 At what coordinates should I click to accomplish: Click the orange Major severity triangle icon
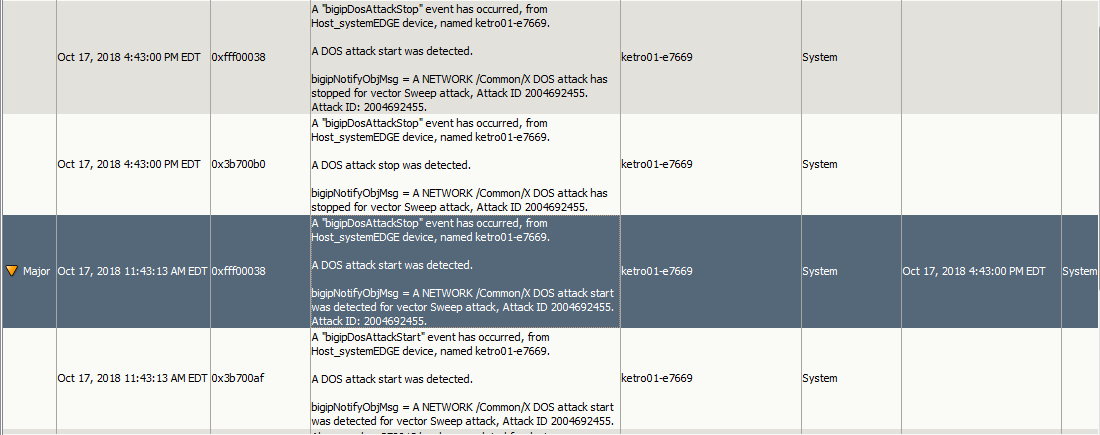point(12,271)
